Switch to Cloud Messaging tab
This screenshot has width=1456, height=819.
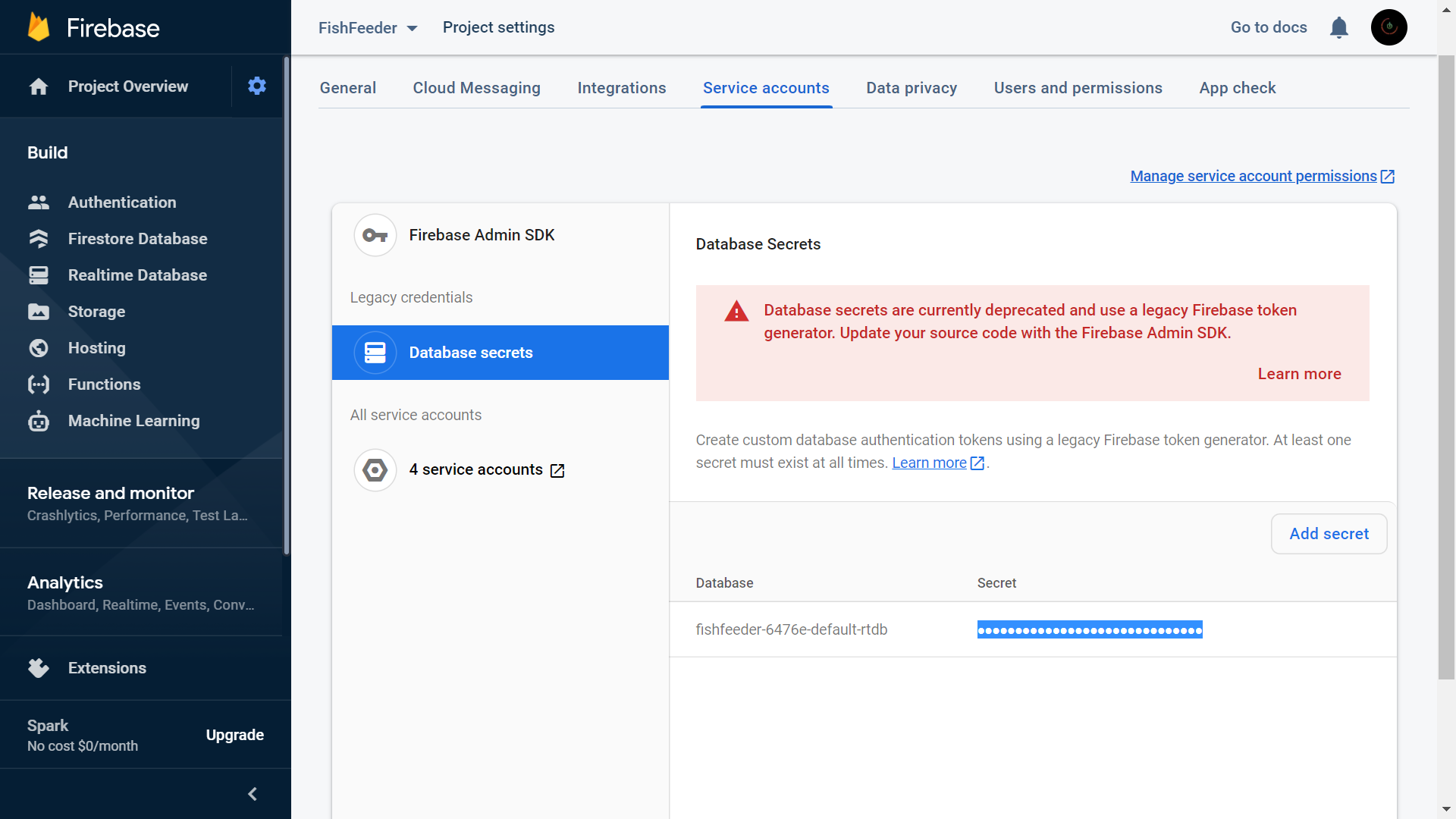pos(476,88)
